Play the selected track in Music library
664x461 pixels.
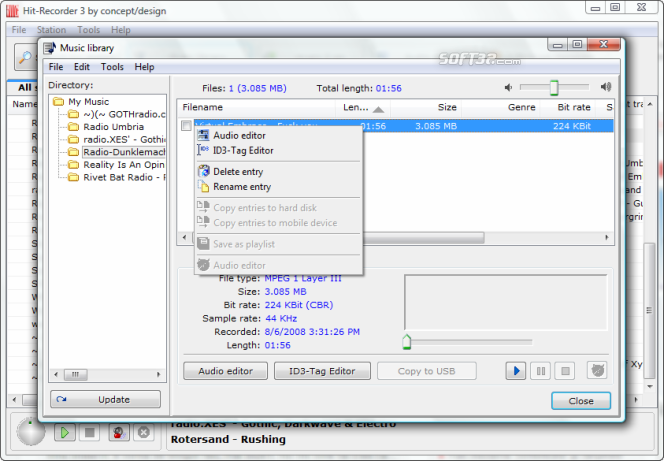(x=516, y=371)
